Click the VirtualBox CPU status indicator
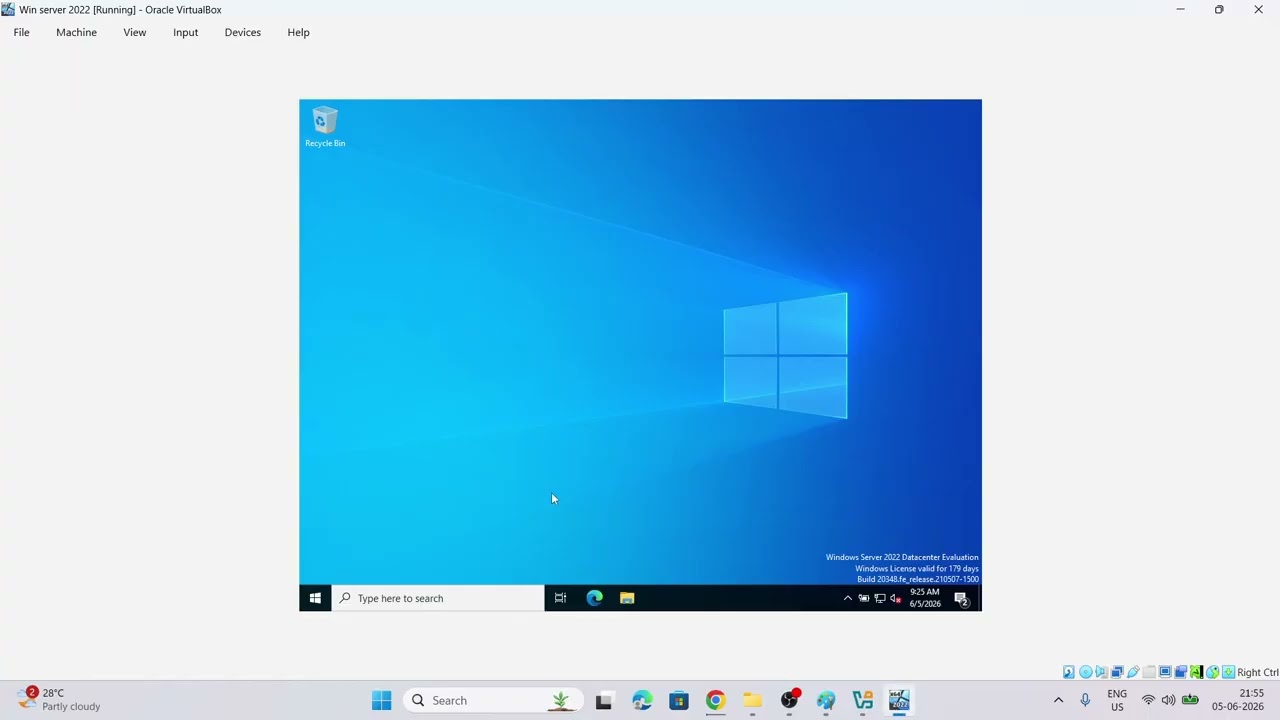Screen dimensions: 1280x720 [1197, 672]
